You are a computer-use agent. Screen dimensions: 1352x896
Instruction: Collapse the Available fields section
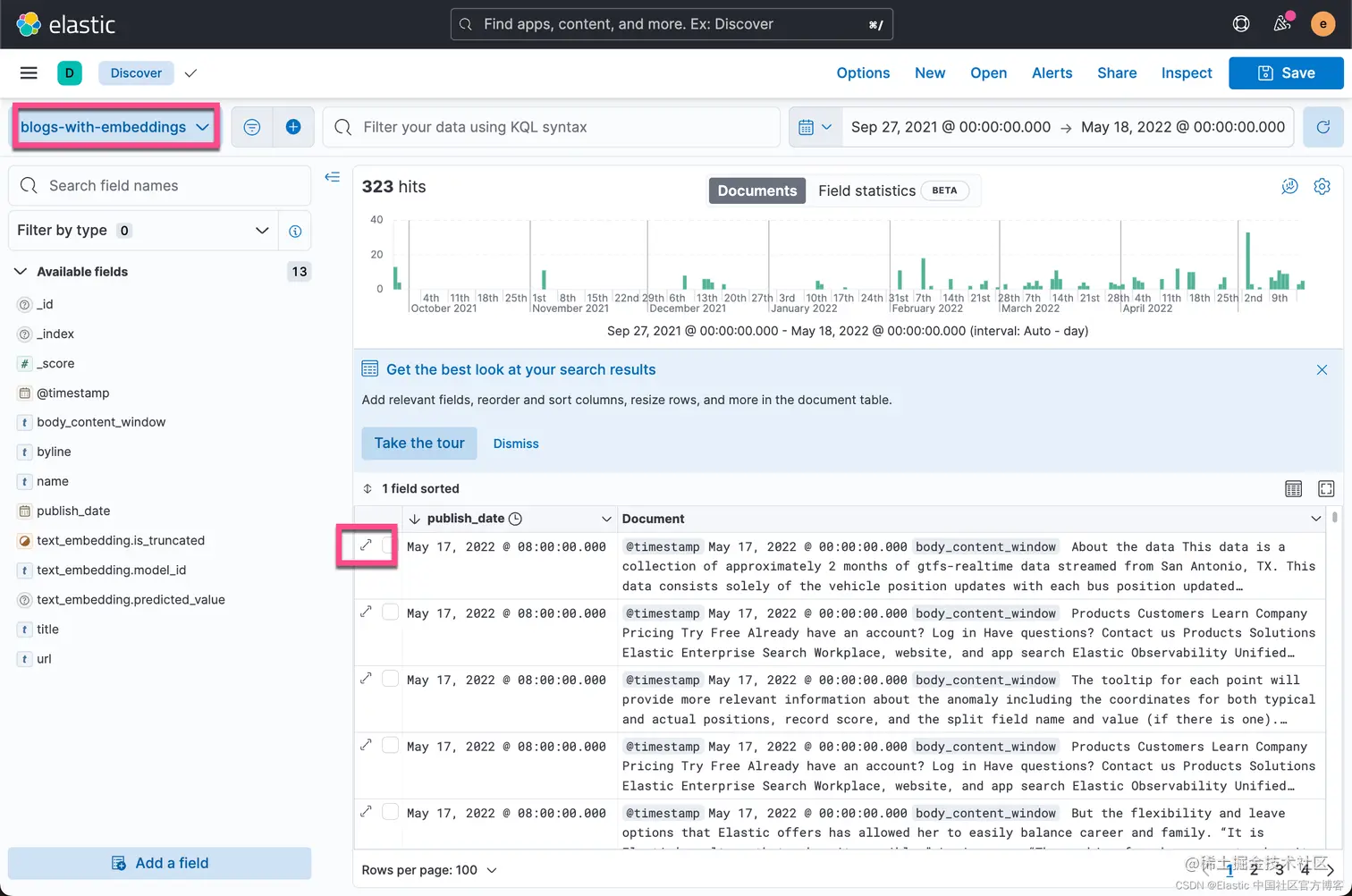21,272
